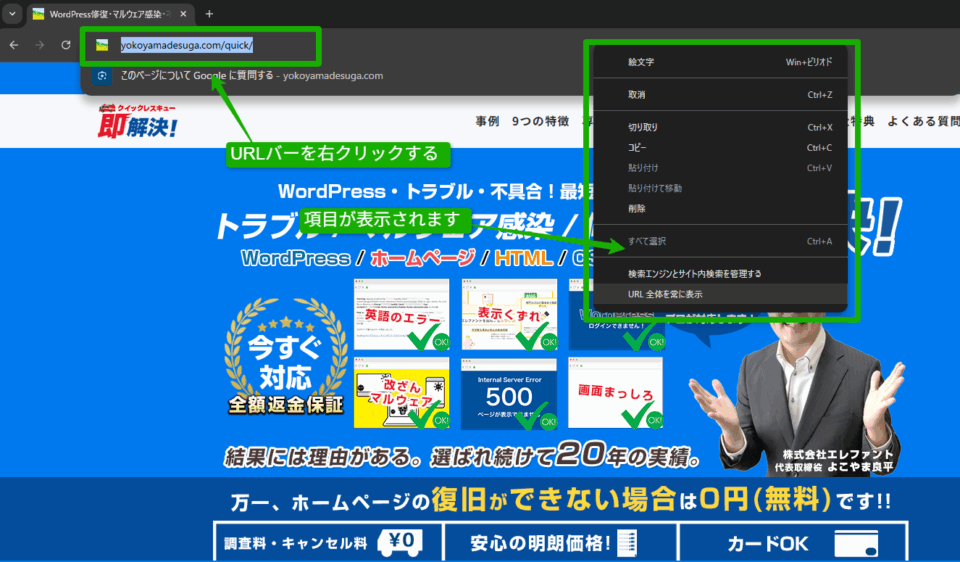960x562 pixels.
Task: Open the よくある質問 navigation link
Action: click(923, 121)
